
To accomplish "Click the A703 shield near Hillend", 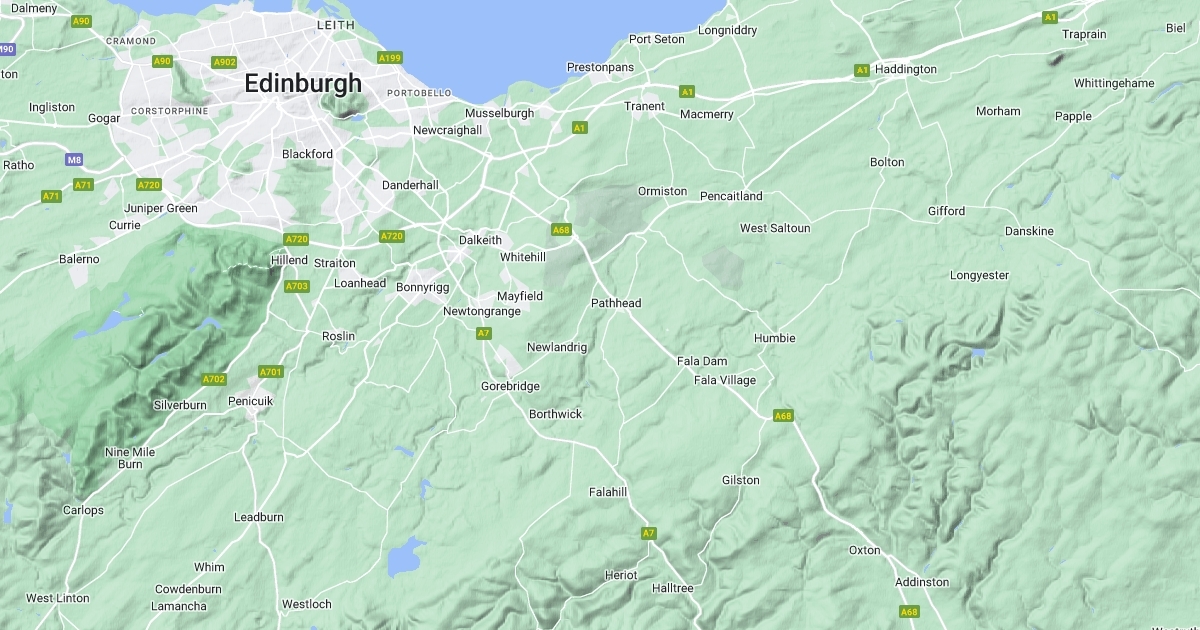I will point(297,286).
